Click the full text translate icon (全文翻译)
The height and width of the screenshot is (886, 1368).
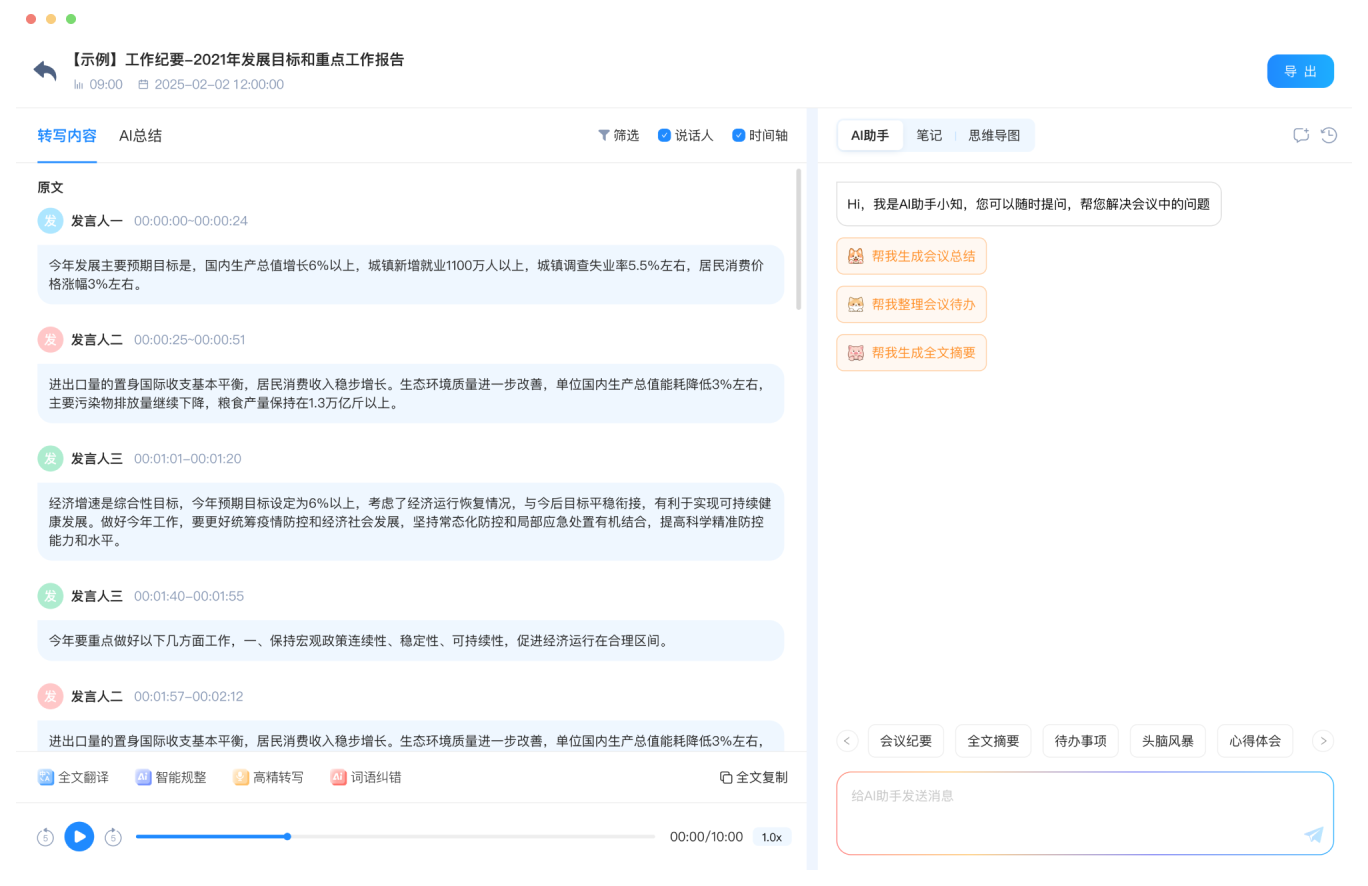45,777
